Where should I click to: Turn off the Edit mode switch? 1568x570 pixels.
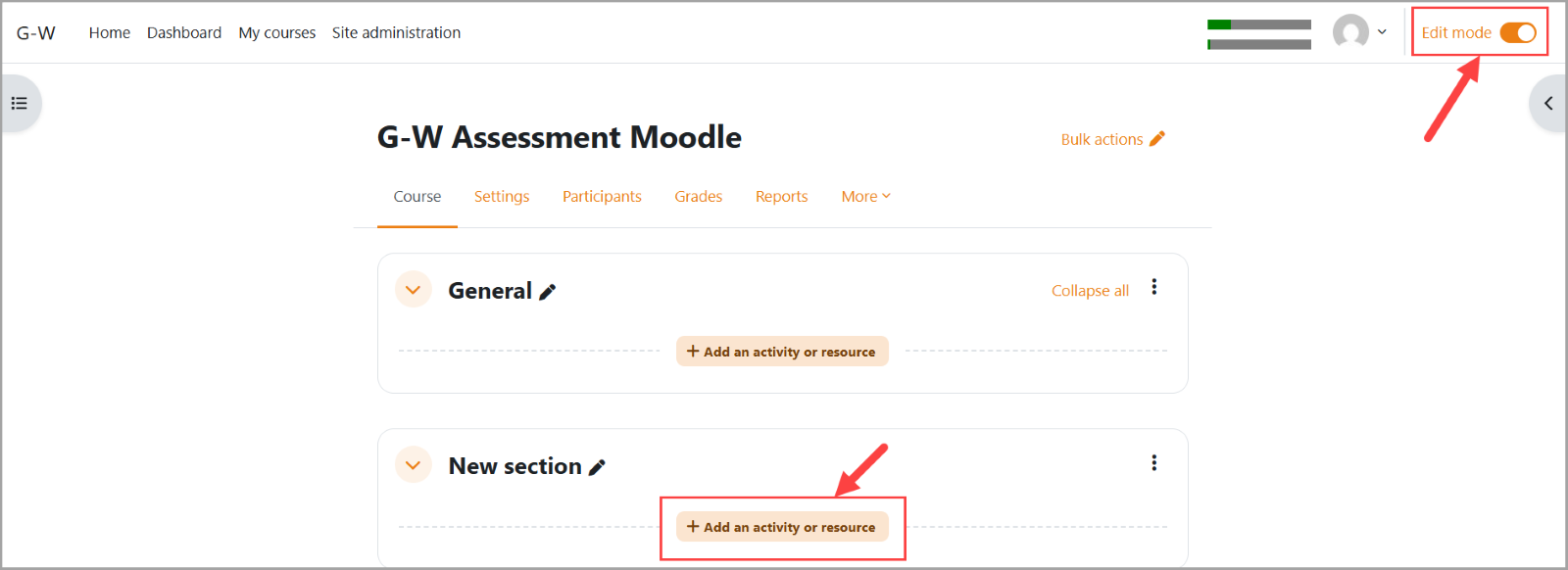pyautogui.click(x=1517, y=32)
